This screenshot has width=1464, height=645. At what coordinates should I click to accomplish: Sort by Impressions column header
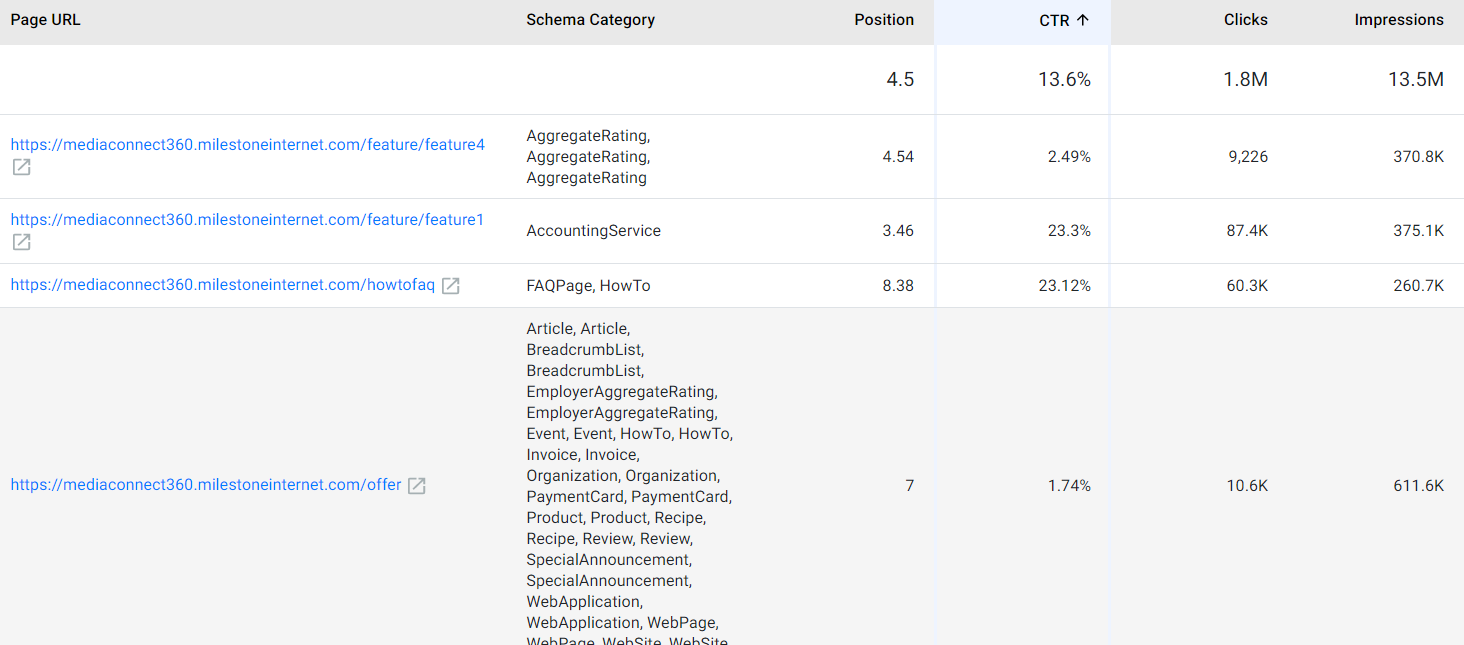coord(1399,20)
